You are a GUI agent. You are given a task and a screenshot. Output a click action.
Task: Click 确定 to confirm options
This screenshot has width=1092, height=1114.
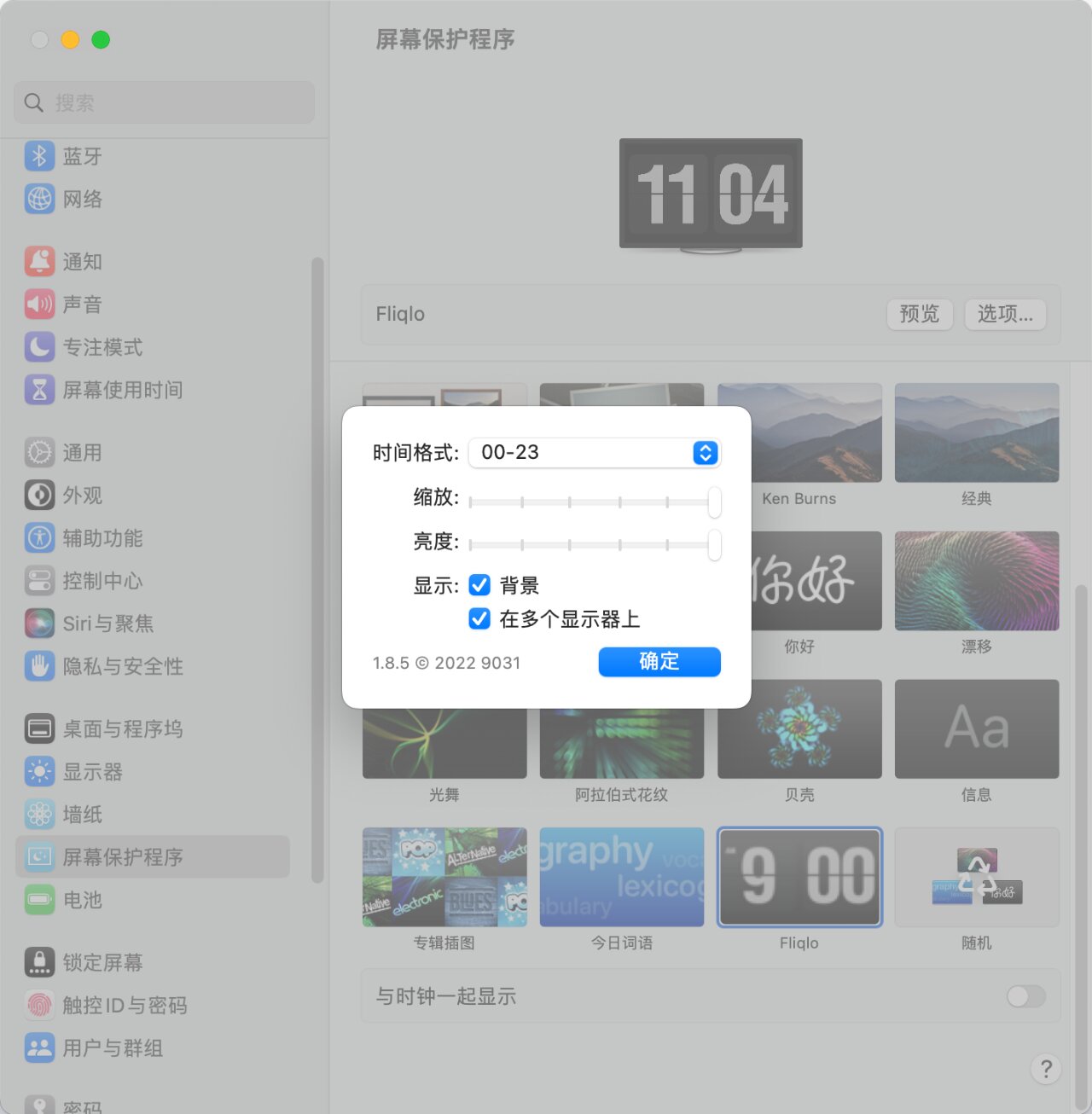[659, 662]
